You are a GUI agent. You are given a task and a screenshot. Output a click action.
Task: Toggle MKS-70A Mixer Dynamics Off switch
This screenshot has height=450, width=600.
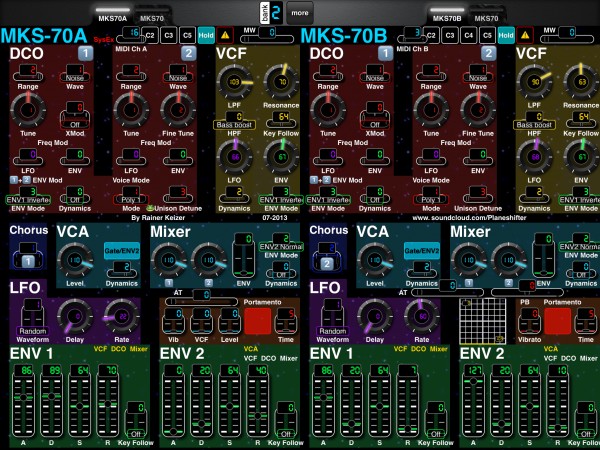(x=281, y=270)
